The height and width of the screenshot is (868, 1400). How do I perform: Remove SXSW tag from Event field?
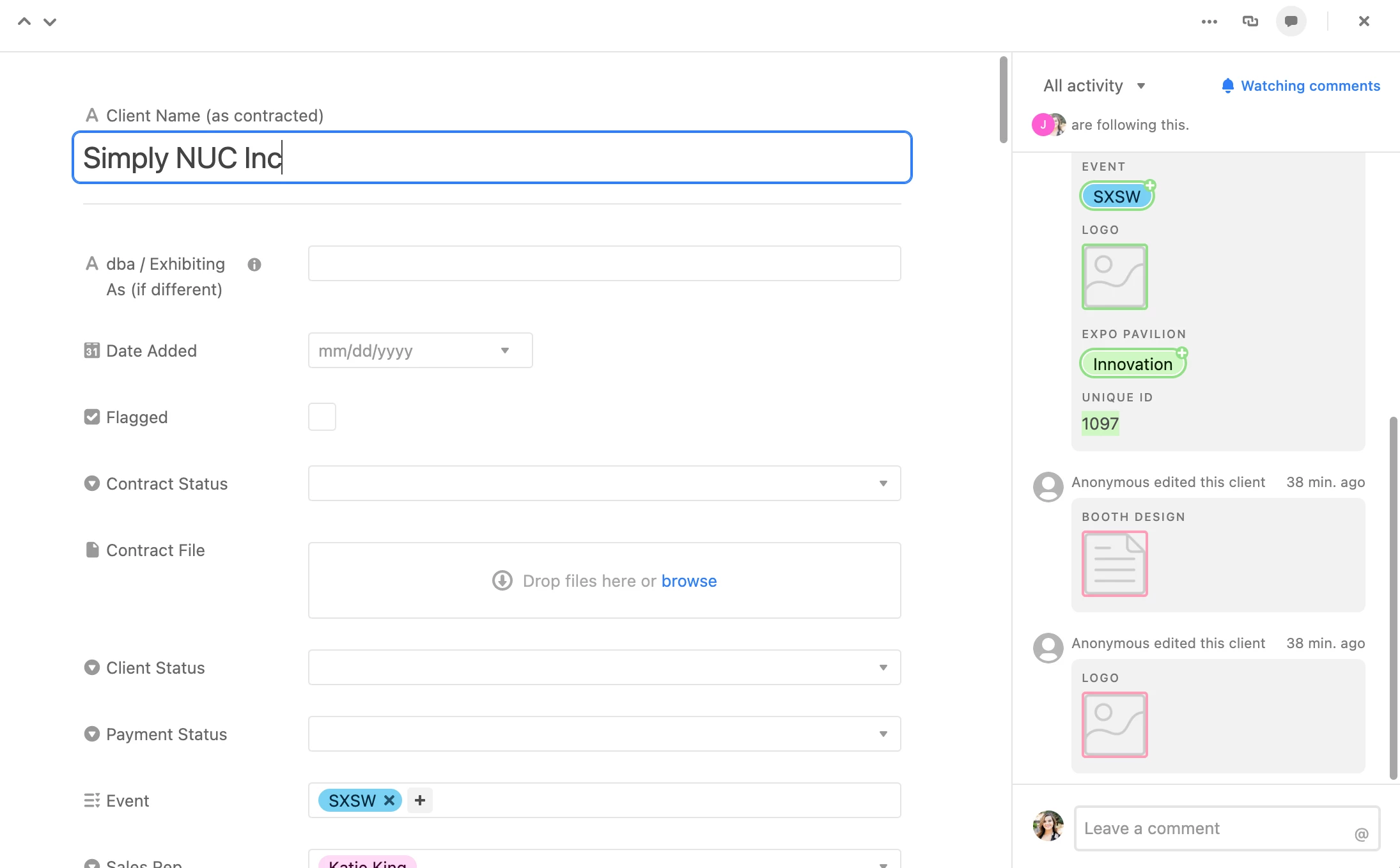[389, 800]
